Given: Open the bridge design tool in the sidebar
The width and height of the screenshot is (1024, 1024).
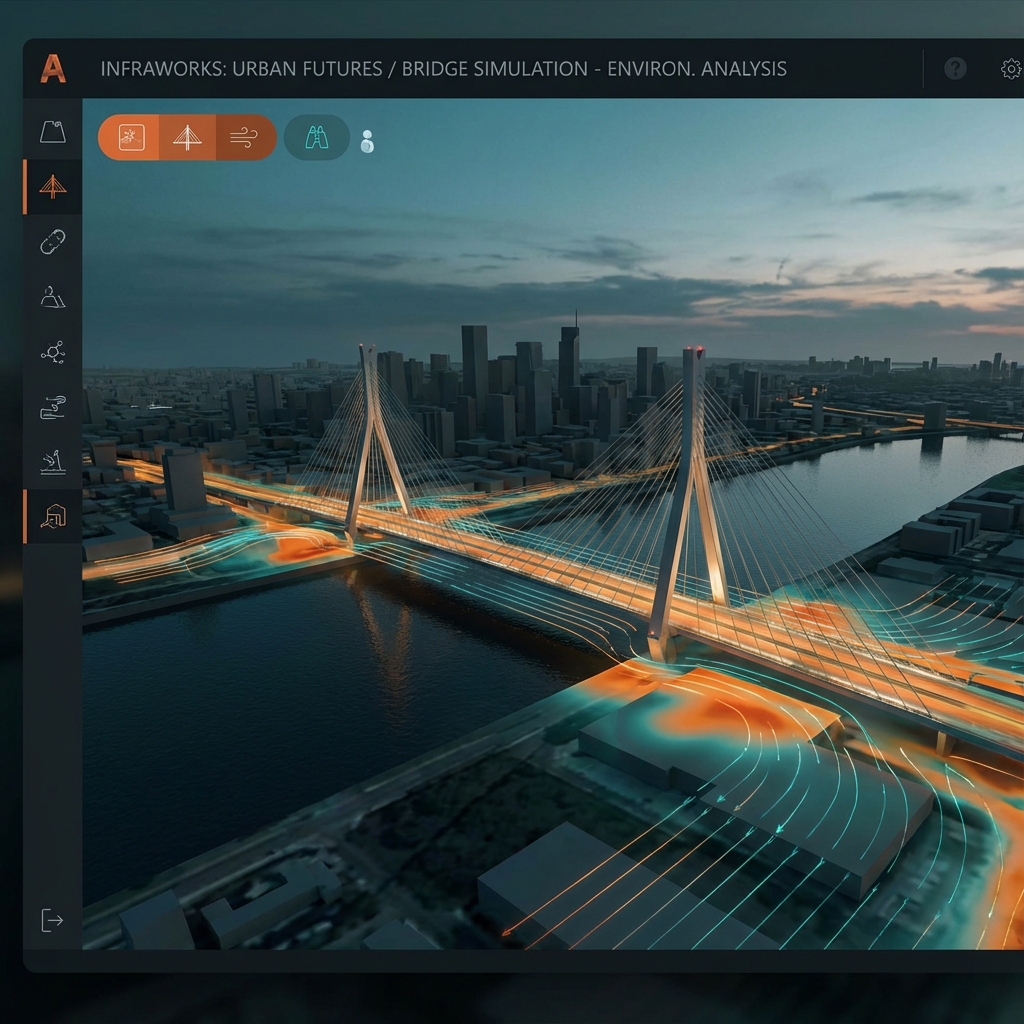Looking at the screenshot, I should [52, 186].
